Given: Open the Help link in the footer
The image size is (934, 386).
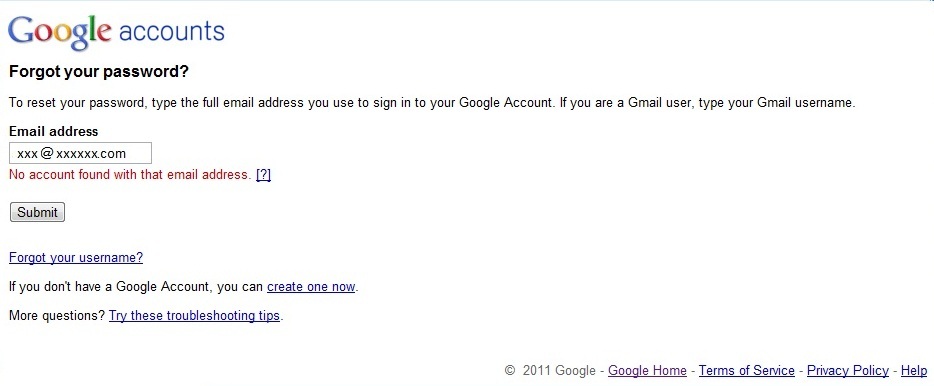Looking at the screenshot, I should [x=914, y=371].
